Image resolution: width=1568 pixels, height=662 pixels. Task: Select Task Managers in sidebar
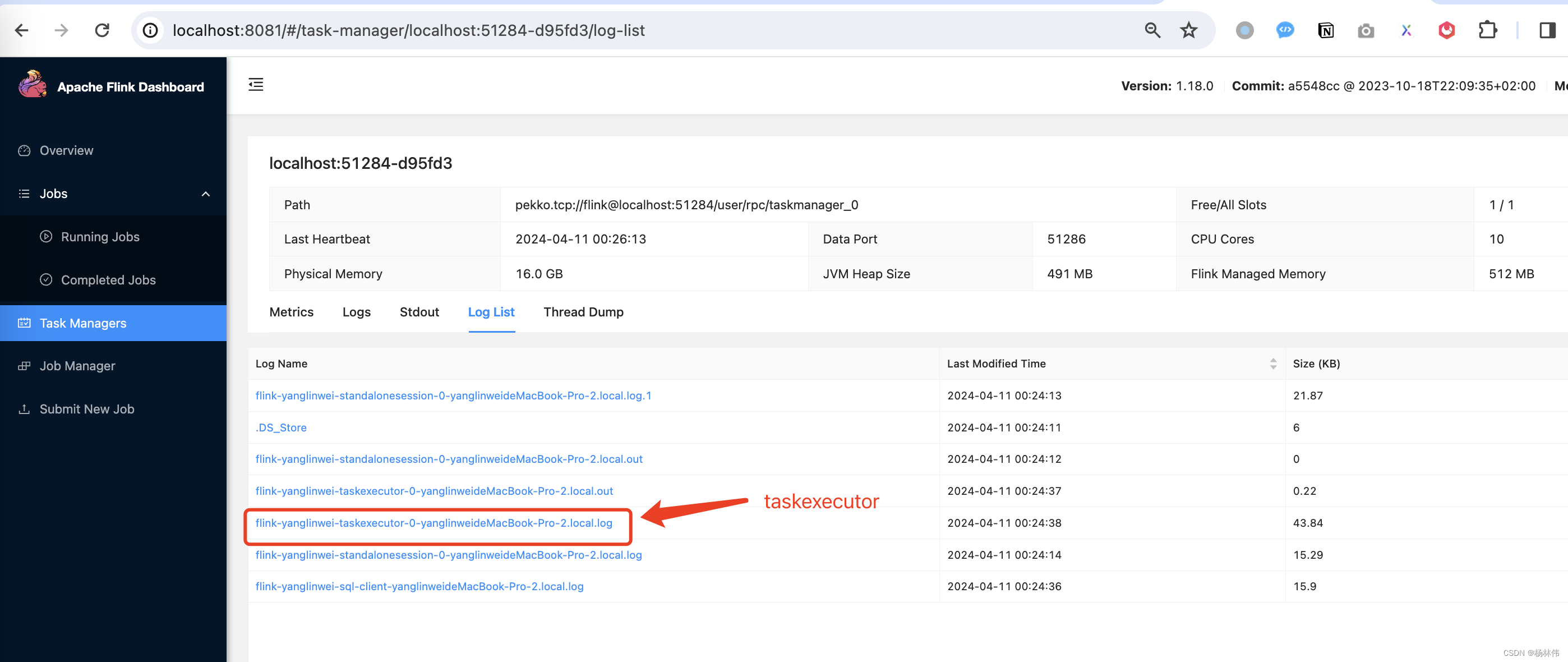[82, 323]
